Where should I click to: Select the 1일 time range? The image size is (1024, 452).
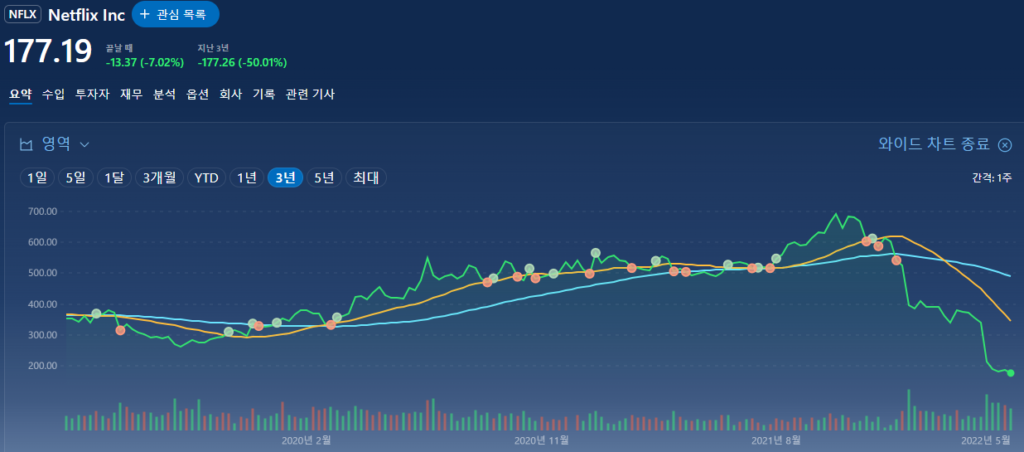click(x=37, y=178)
